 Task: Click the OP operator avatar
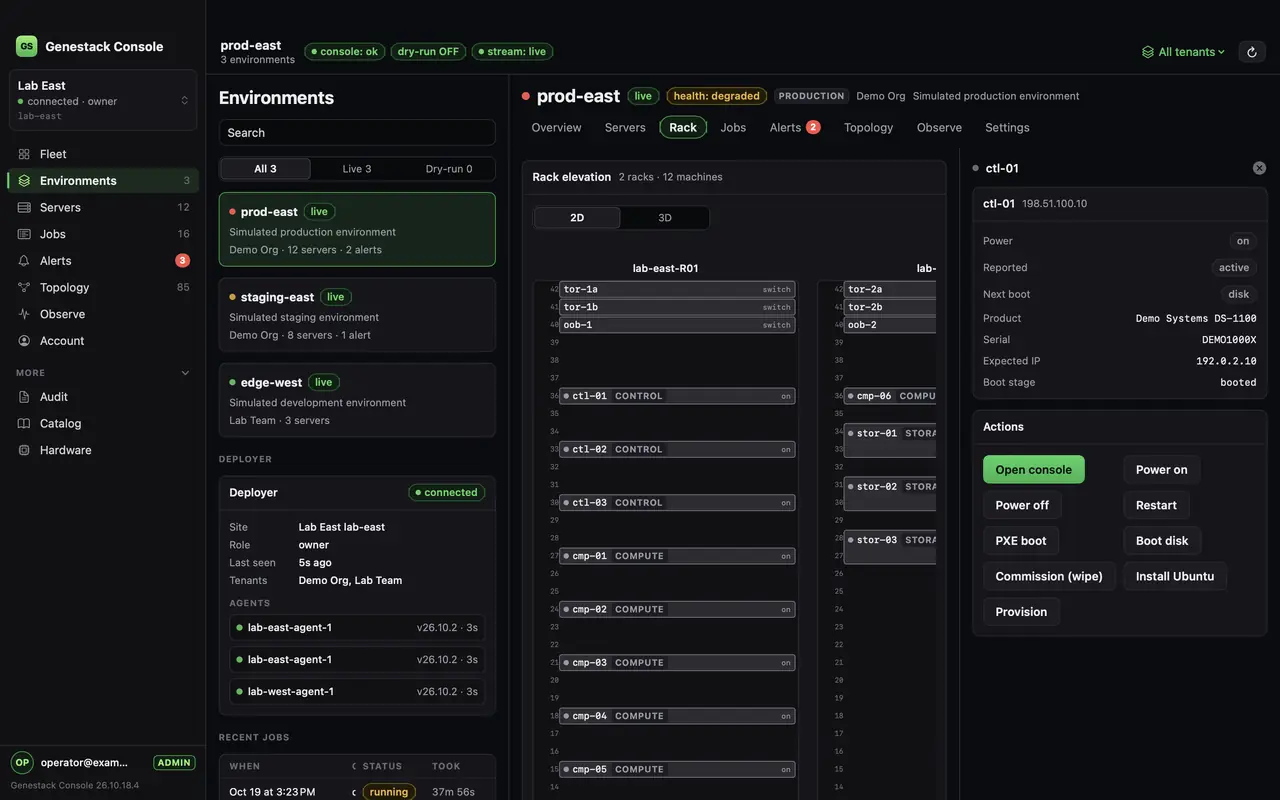pos(22,762)
